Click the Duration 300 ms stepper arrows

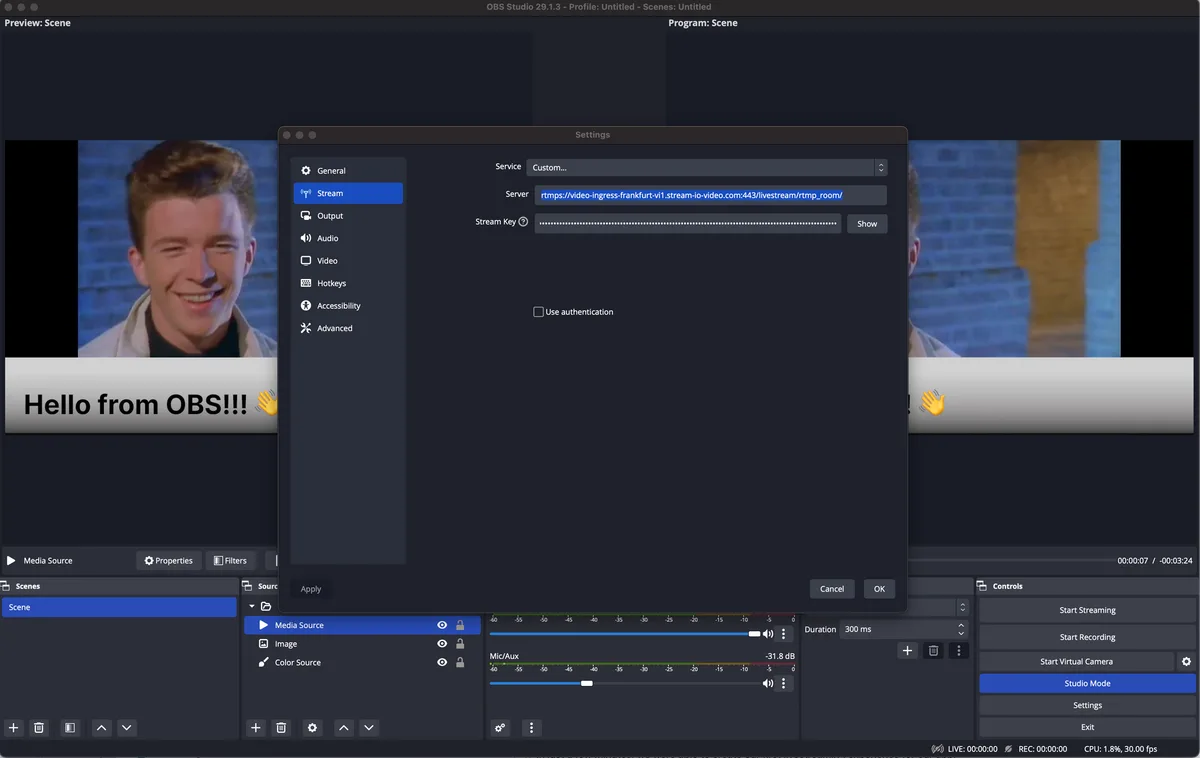961,629
